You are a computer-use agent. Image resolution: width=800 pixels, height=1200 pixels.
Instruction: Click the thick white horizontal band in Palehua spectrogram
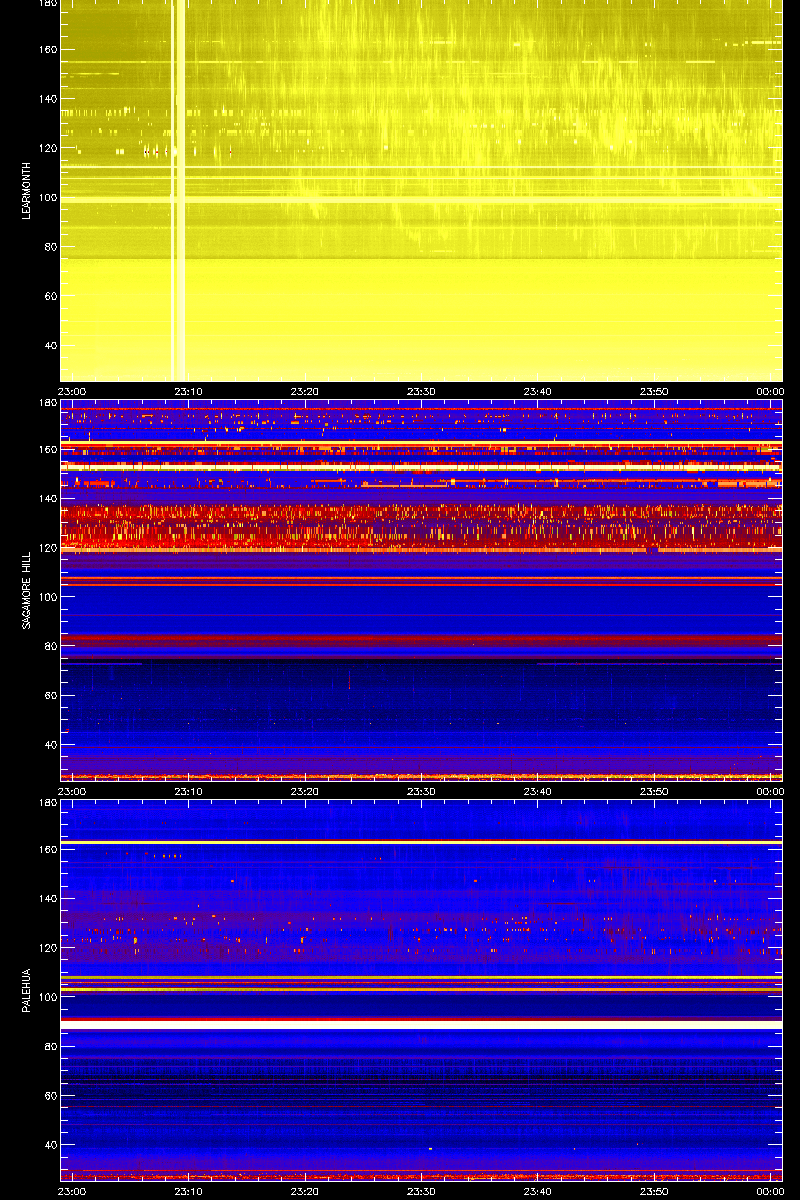tap(421, 1024)
